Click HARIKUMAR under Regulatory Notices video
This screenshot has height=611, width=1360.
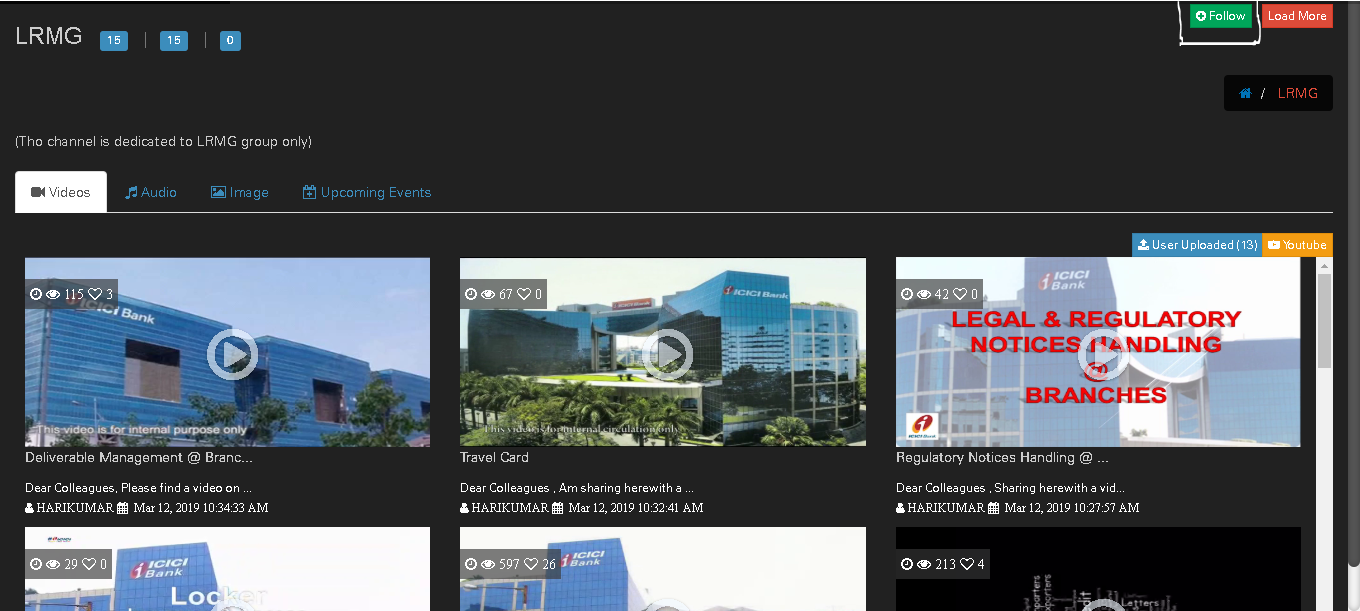[x=946, y=508]
